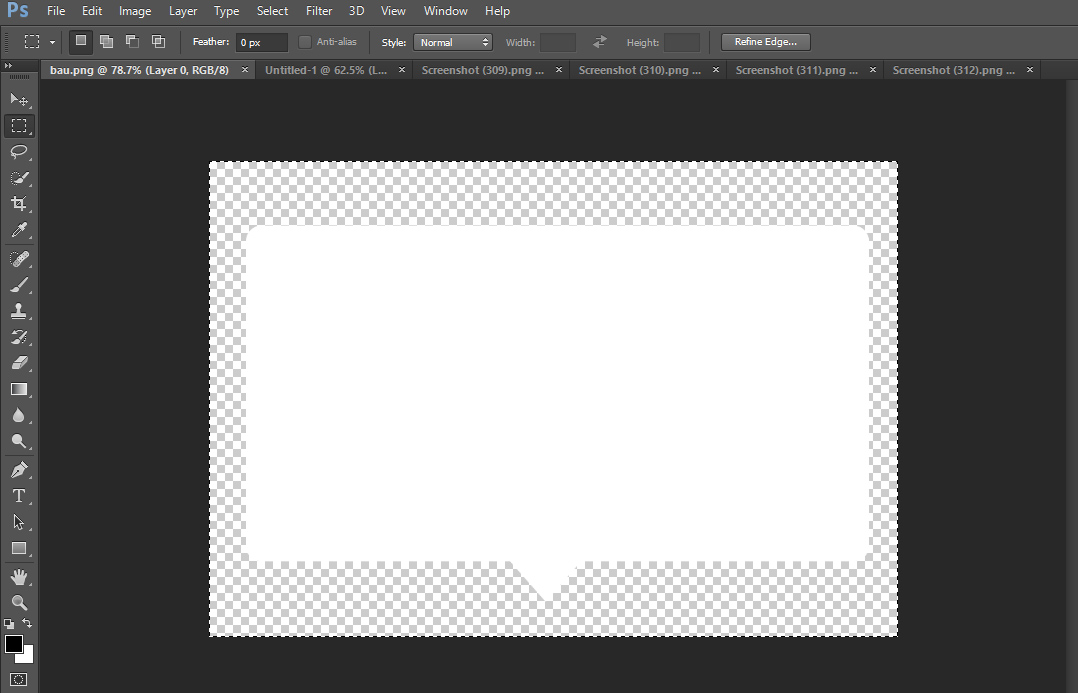The height and width of the screenshot is (693, 1078).
Task: Switch to the Screenshot (312).png tab
Action: (x=953, y=70)
